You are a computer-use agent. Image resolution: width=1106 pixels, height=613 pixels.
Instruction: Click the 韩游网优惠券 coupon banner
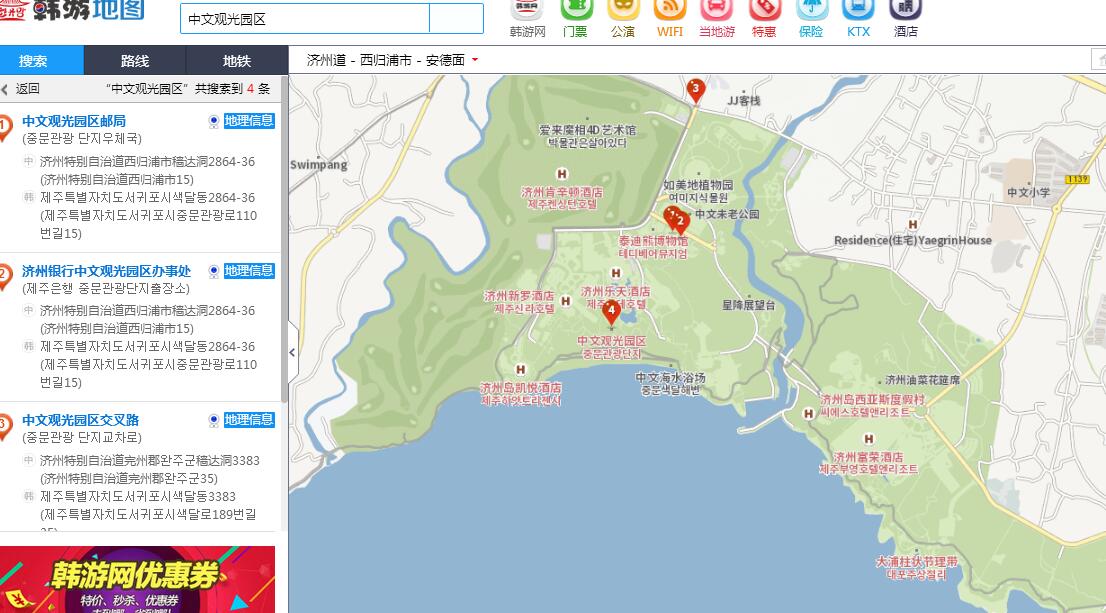pyautogui.click(x=137, y=579)
